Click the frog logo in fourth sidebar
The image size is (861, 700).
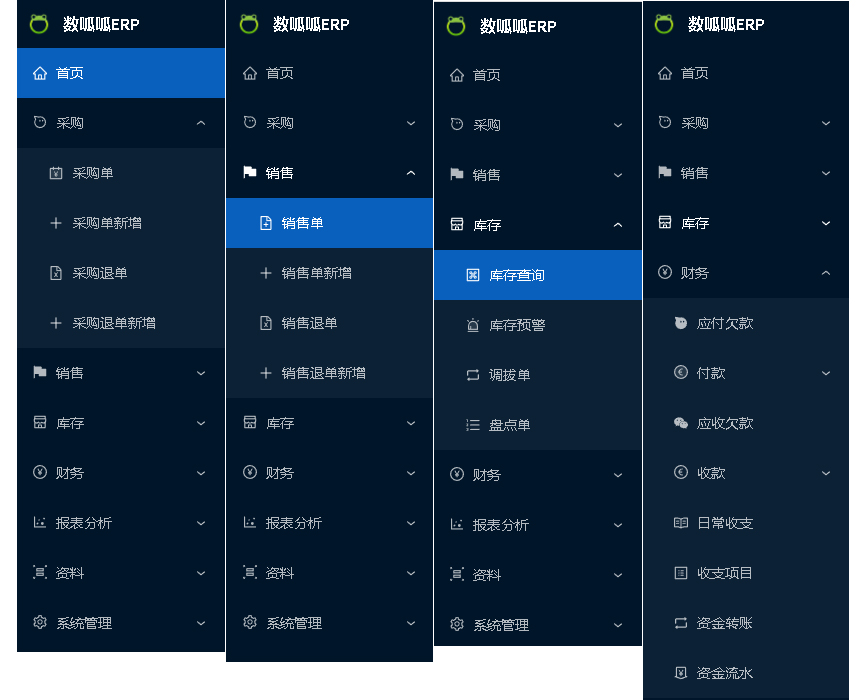click(x=664, y=24)
